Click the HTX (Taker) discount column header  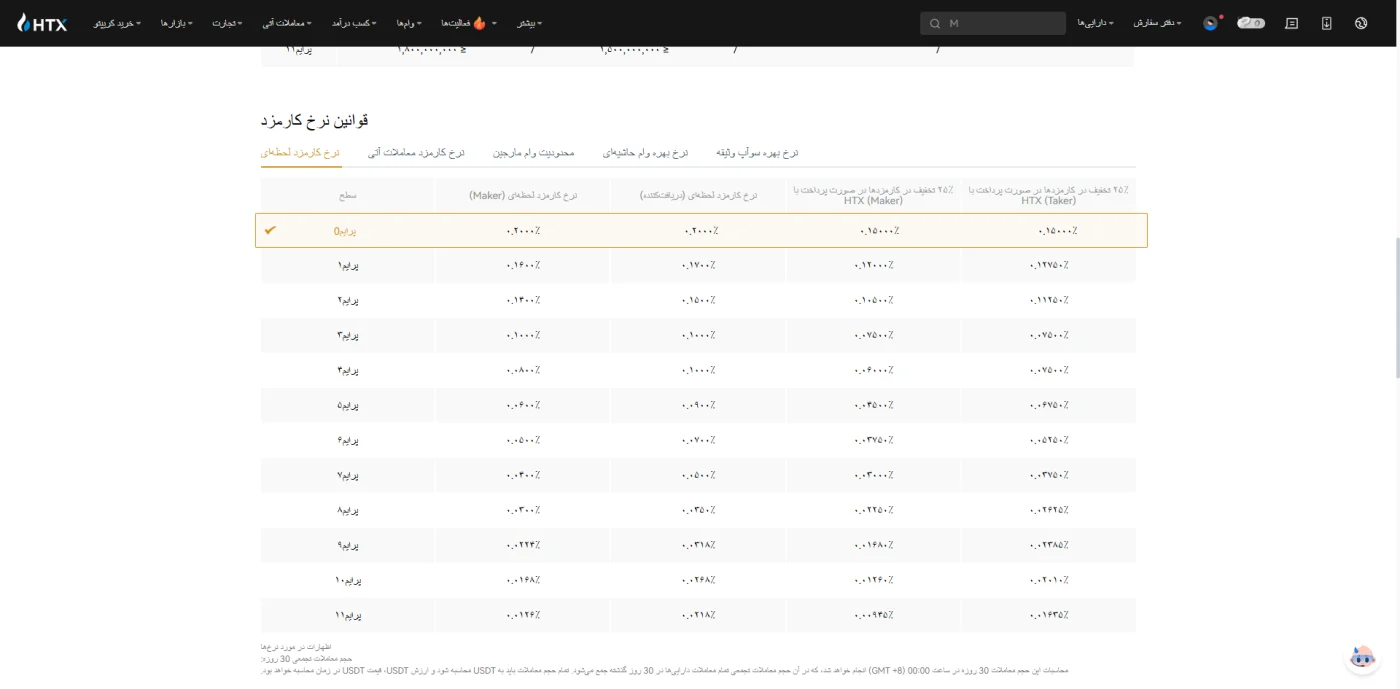(1048, 195)
